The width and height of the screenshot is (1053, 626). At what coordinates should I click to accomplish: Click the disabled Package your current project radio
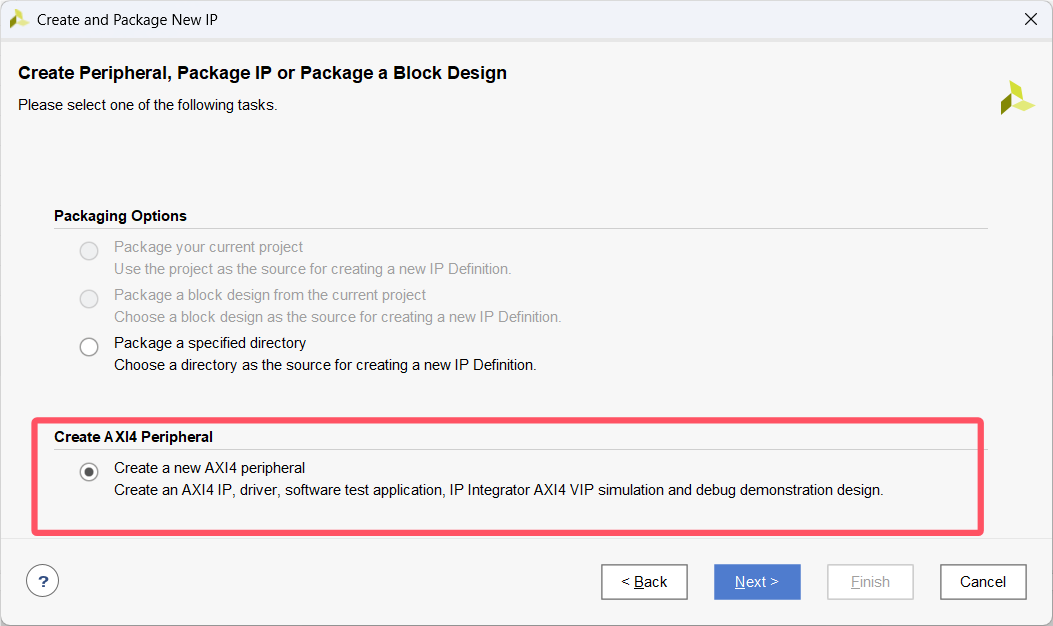pos(89,251)
